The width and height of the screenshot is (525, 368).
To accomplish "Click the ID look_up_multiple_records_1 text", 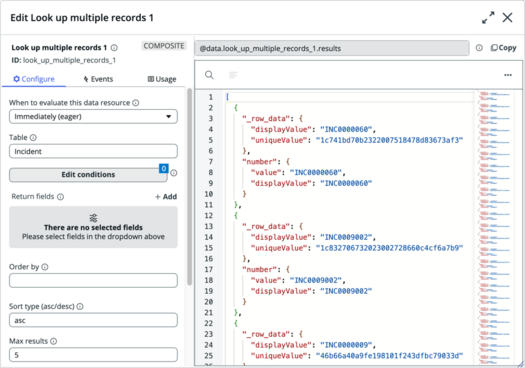I will 64,61.
